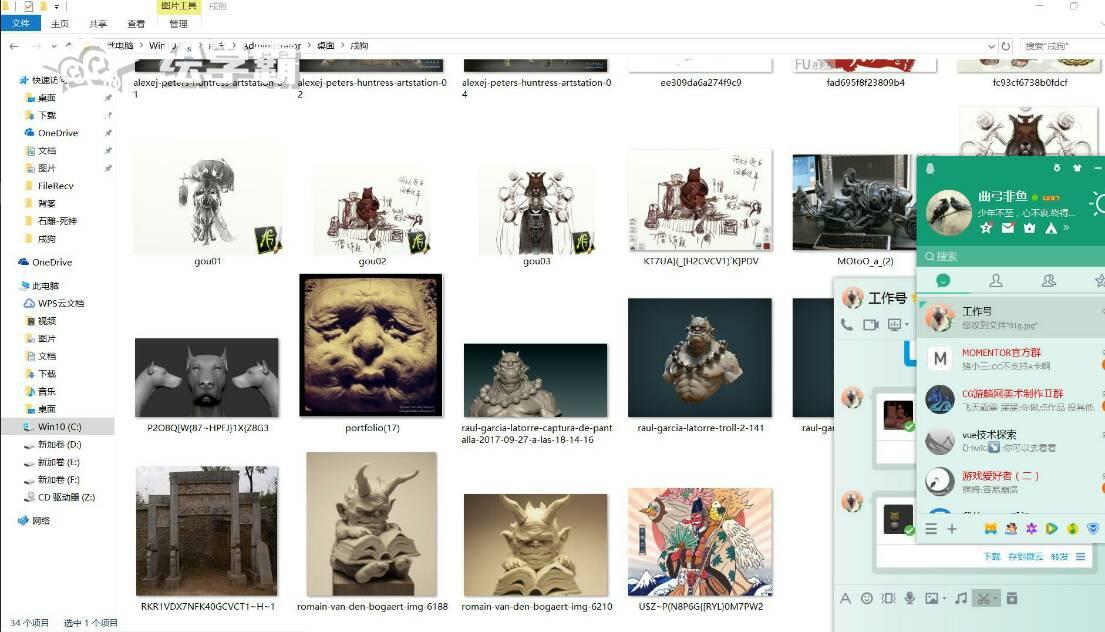Open OneDrive under Quick access
This screenshot has height=632, width=1105.
click(58, 132)
